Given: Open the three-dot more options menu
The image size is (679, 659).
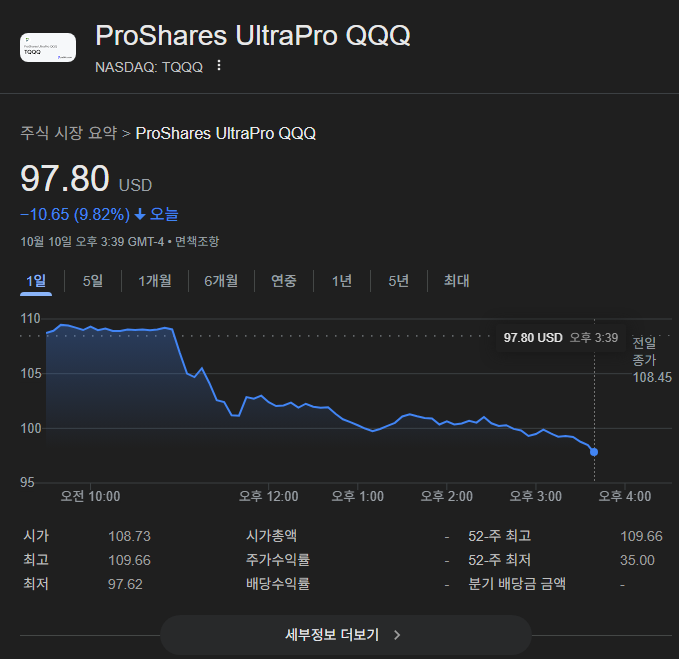Looking at the screenshot, I should pyautogui.click(x=220, y=67).
